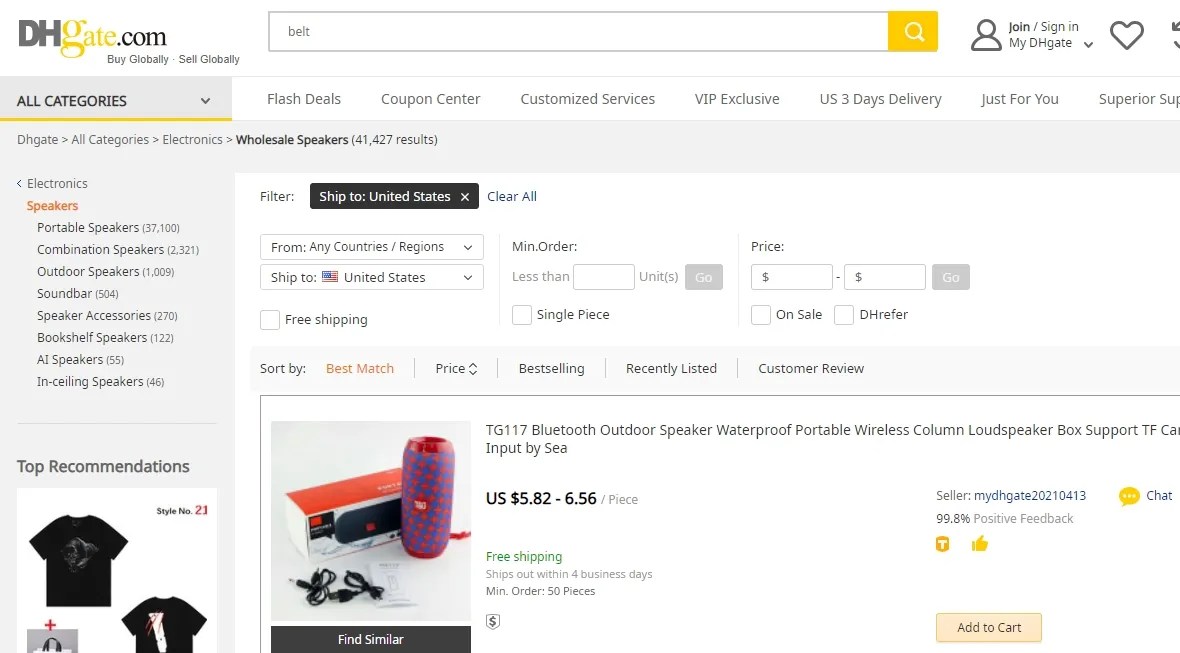Click the user account icon
The width and height of the screenshot is (1180, 653).
tap(986, 34)
